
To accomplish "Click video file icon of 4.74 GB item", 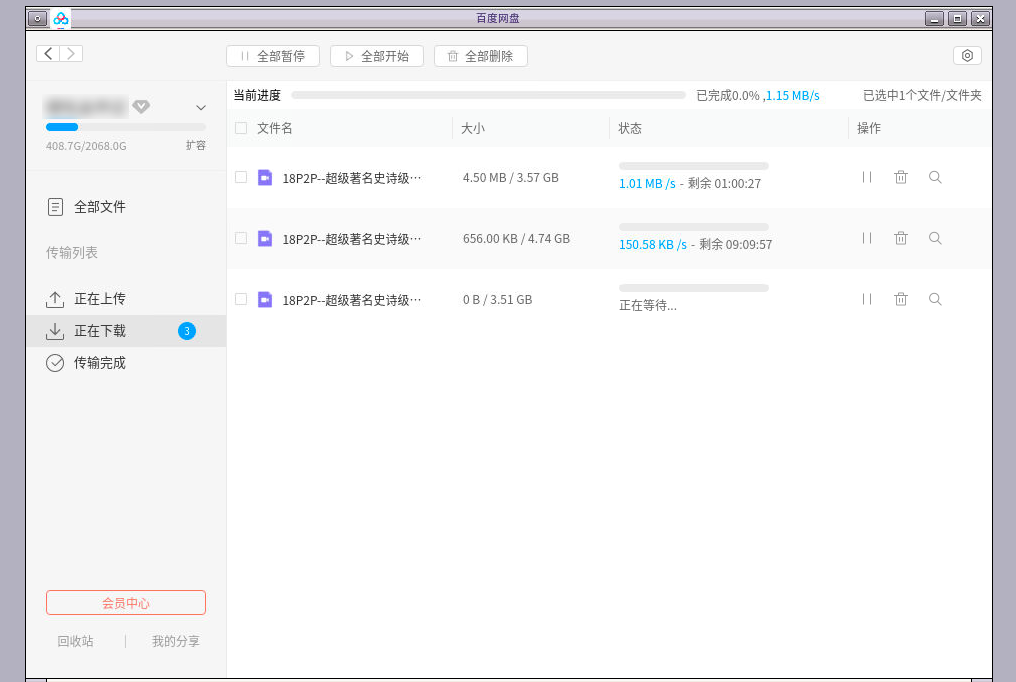I will point(265,238).
